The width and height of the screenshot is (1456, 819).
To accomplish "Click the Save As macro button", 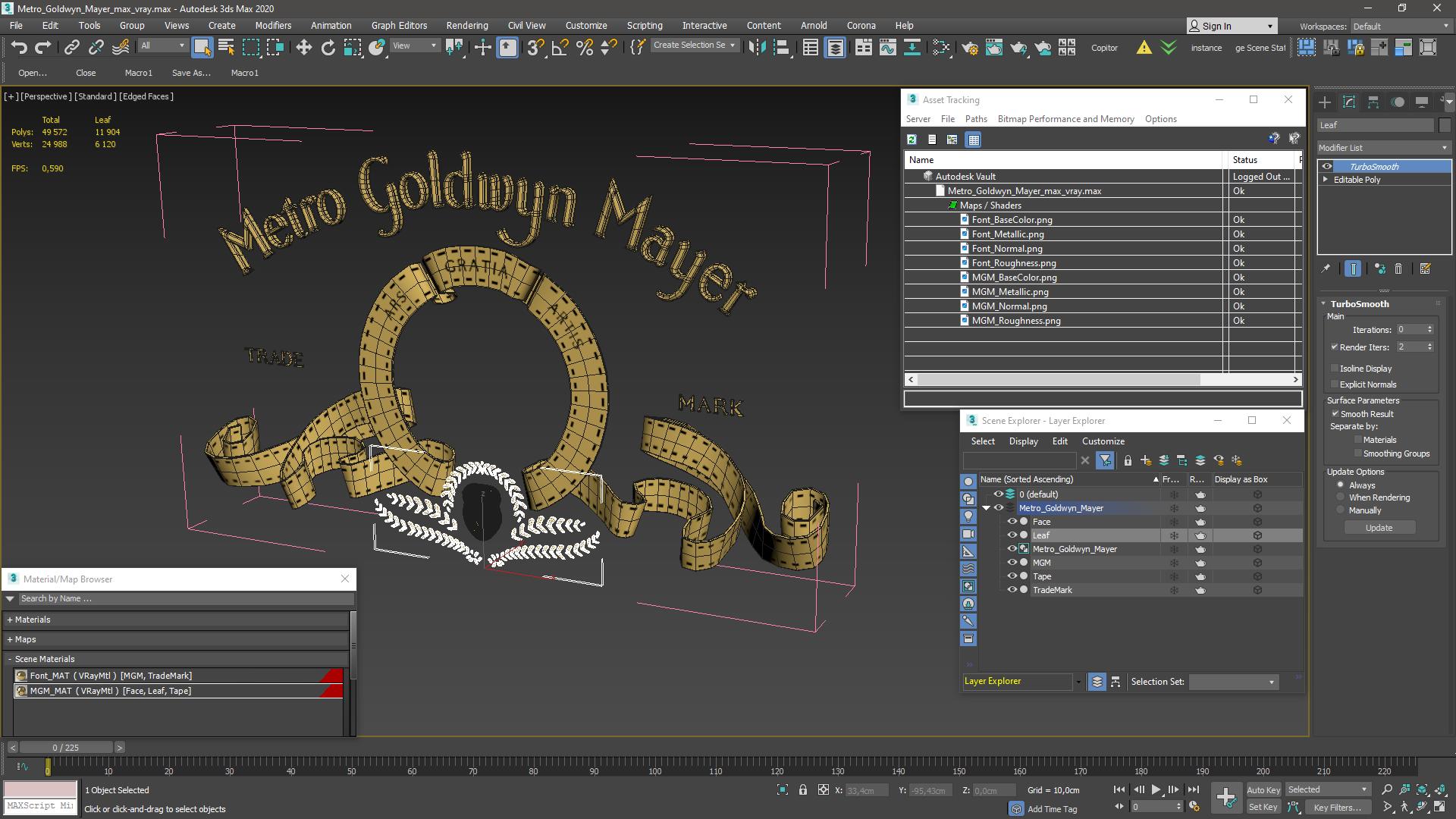I will (x=191, y=73).
